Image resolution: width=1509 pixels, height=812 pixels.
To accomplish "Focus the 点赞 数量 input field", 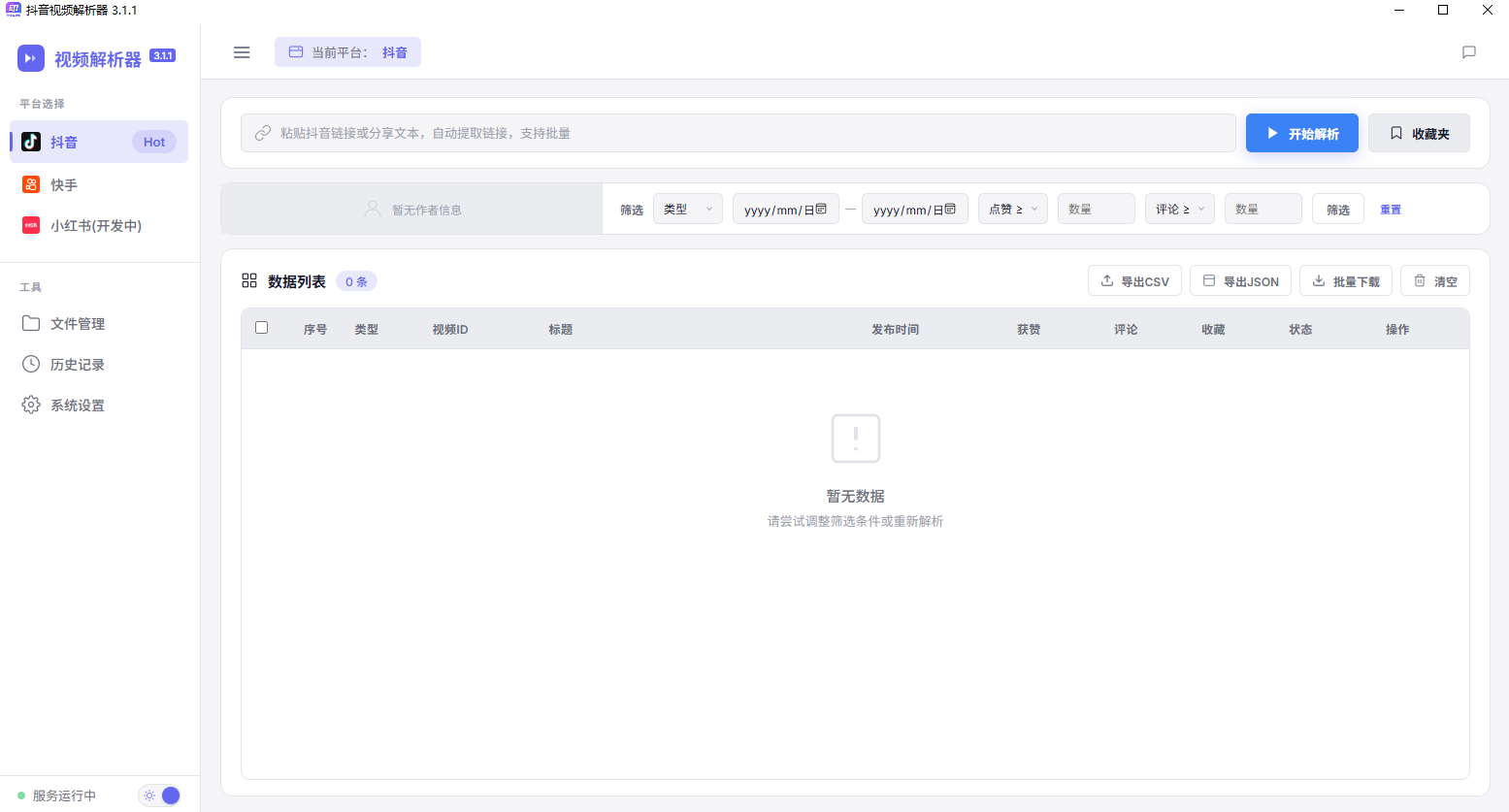I will click(1097, 209).
